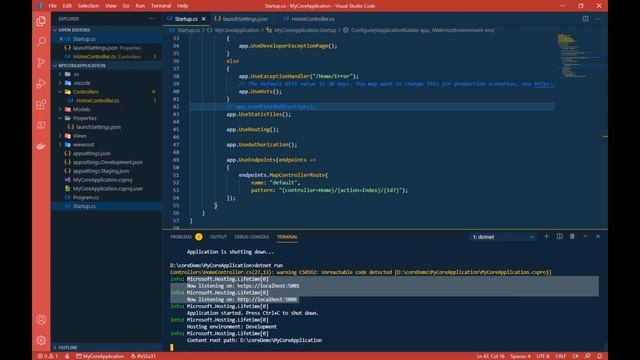Click the feedback icon in status bar
The height and width of the screenshot is (360, 640).
coord(587,356)
